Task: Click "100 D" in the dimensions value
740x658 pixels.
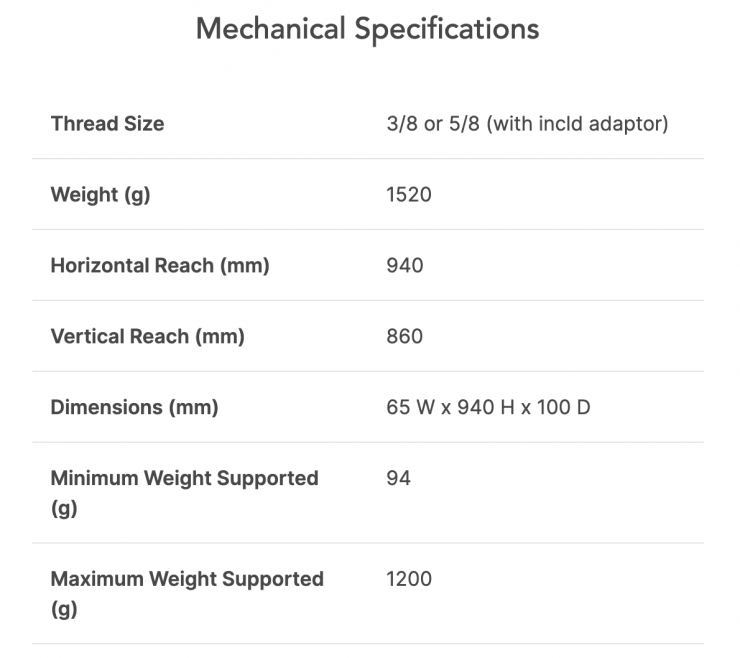Action: pyautogui.click(x=565, y=408)
